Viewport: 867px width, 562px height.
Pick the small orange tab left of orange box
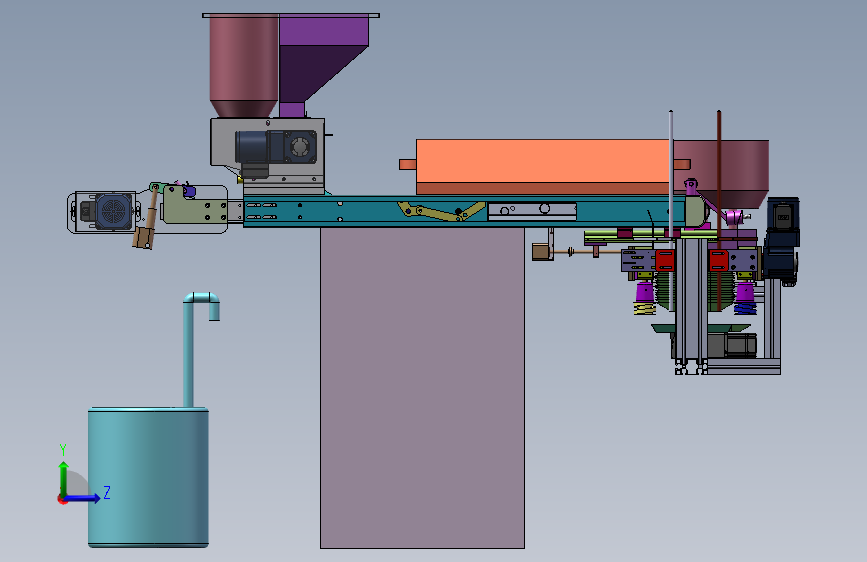click(x=408, y=164)
